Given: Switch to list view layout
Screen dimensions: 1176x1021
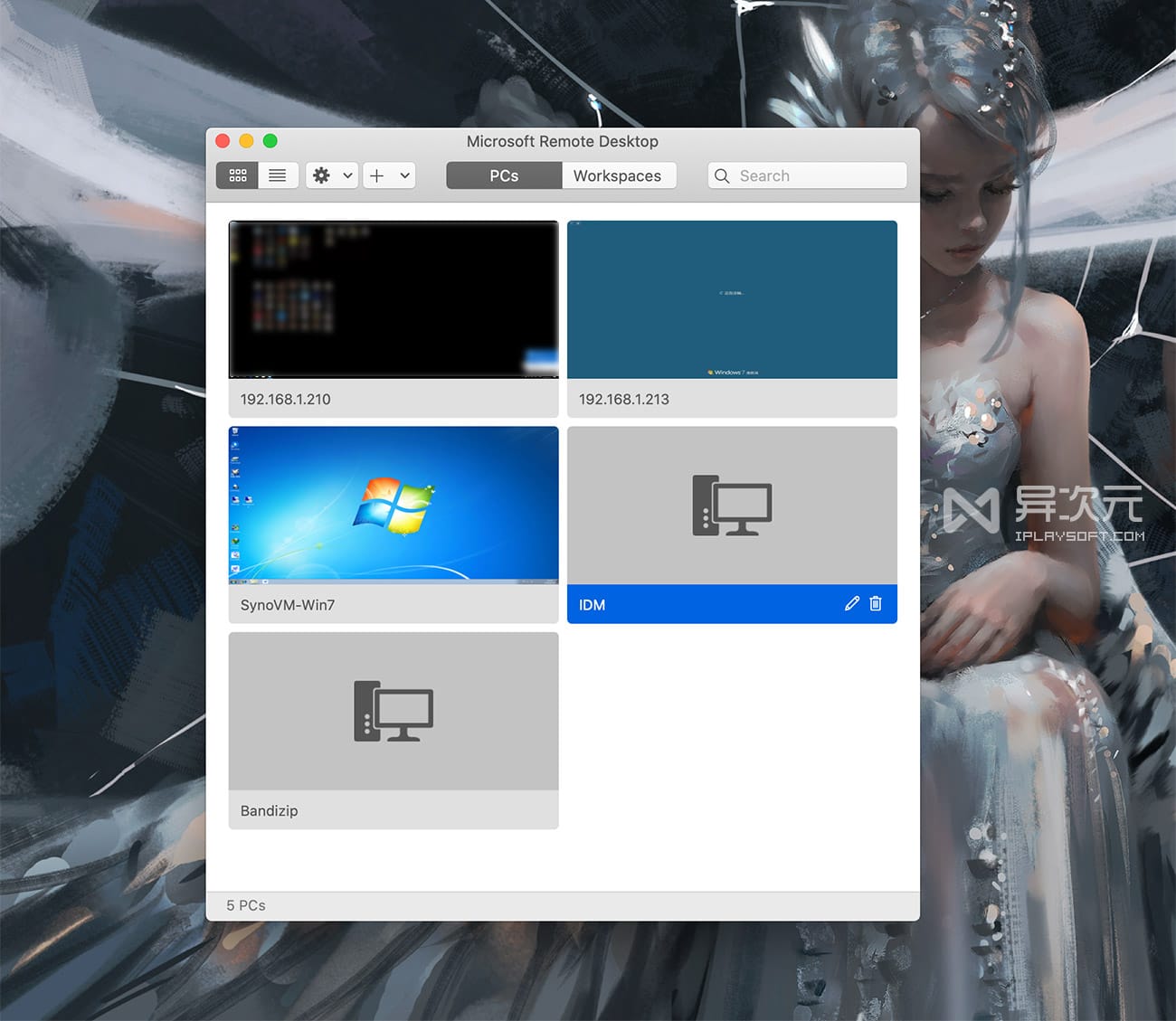Looking at the screenshot, I should (x=278, y=175).
